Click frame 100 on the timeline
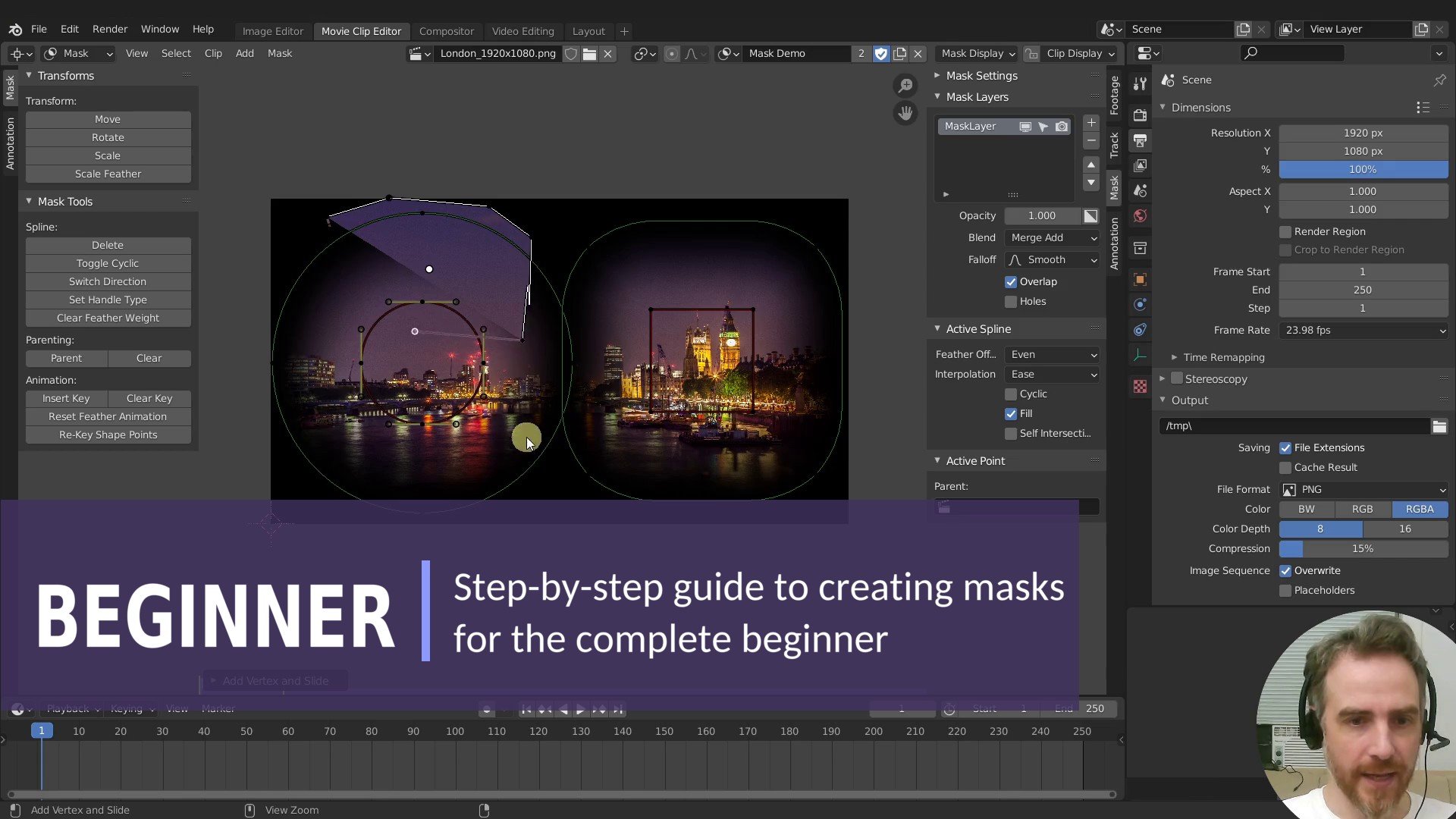 pyautogui.click(x=455, y=732)
